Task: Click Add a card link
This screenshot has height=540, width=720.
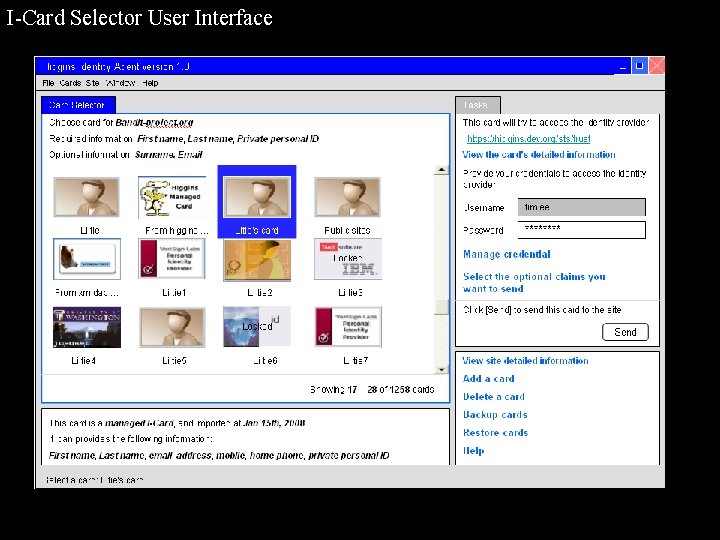Action: [489, 379]
